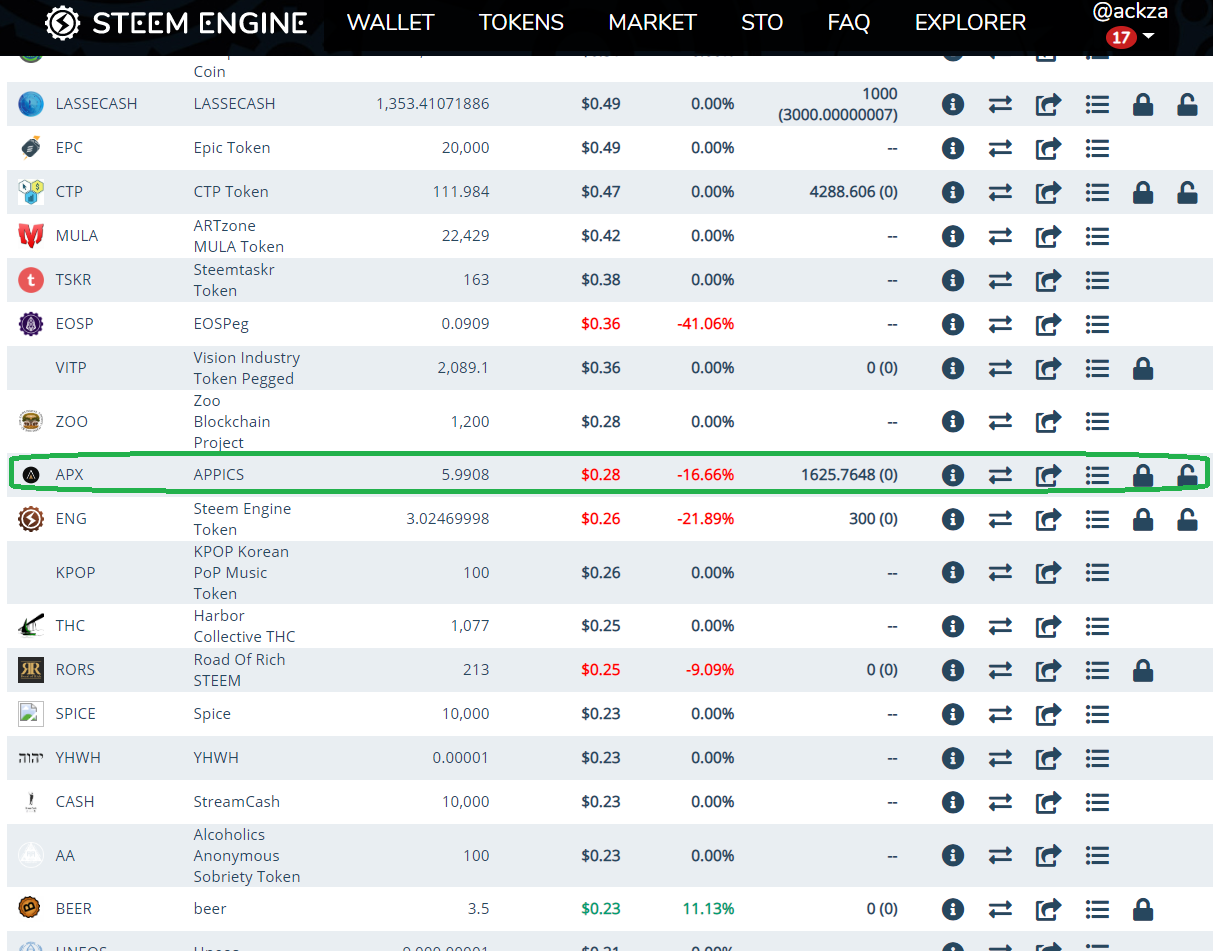The height and width of the screenshot is (951, 1213).
Task: View history list icon for MULA
Action: (1097, 236)
